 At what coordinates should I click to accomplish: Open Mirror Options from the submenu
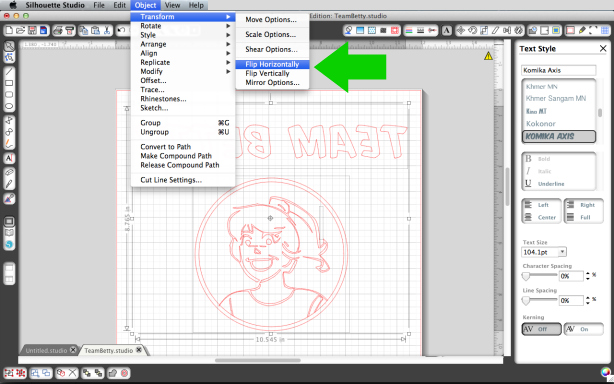pos(272,82)
